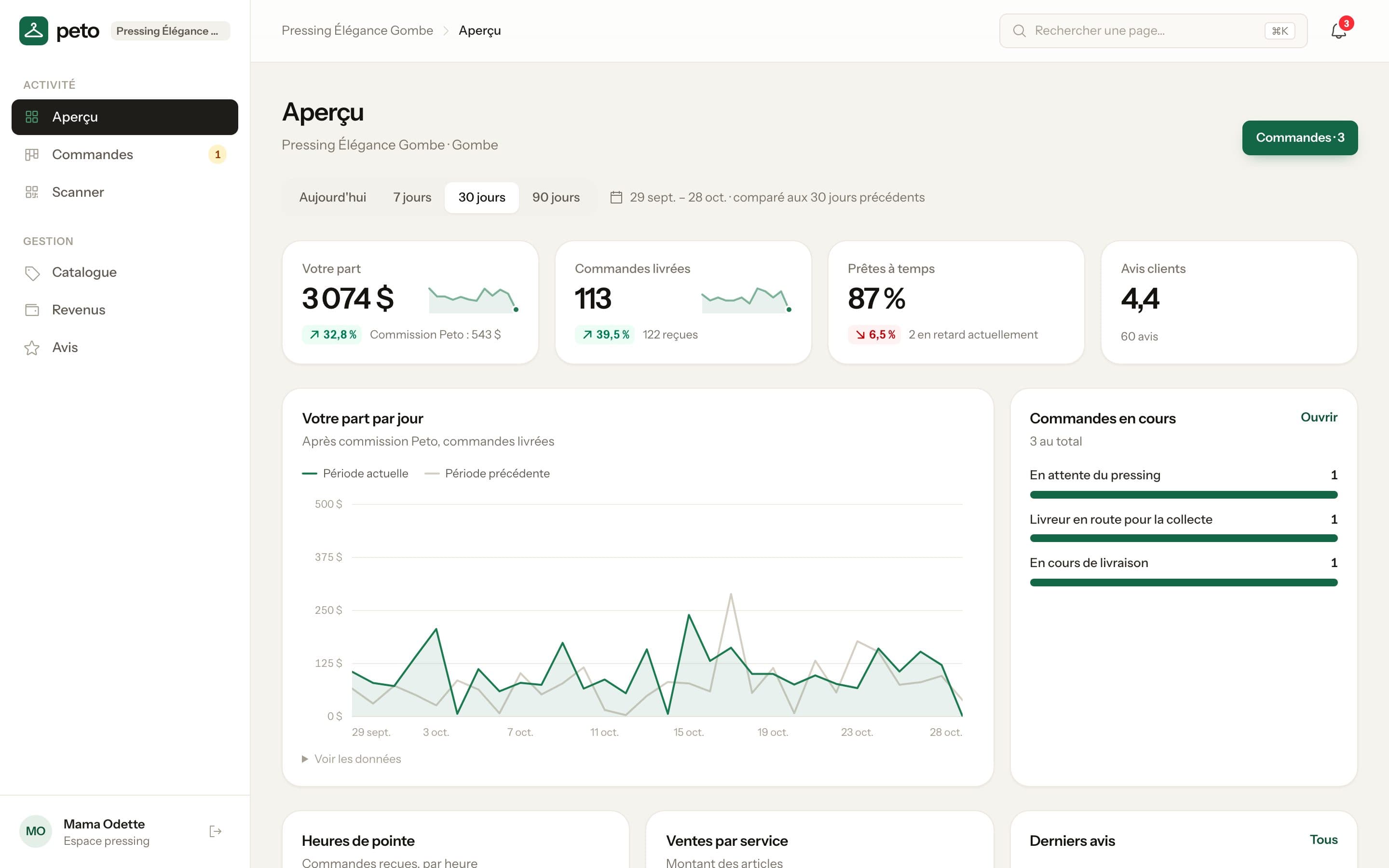
Task: Open the Pressing Élégance store selector
Action: point(170,31)
